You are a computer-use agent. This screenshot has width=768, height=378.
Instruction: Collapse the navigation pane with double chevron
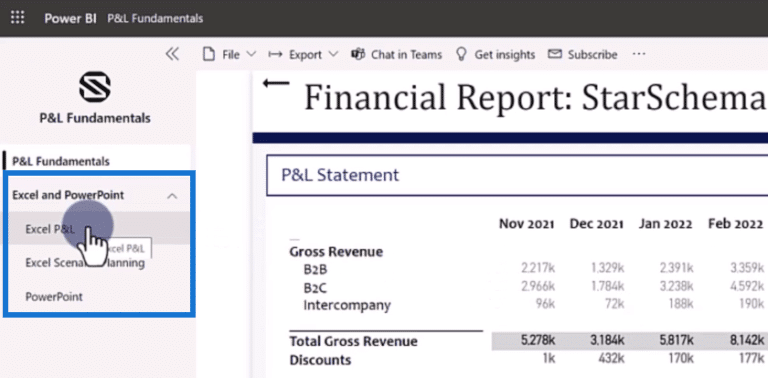click(x=172, y=54)
